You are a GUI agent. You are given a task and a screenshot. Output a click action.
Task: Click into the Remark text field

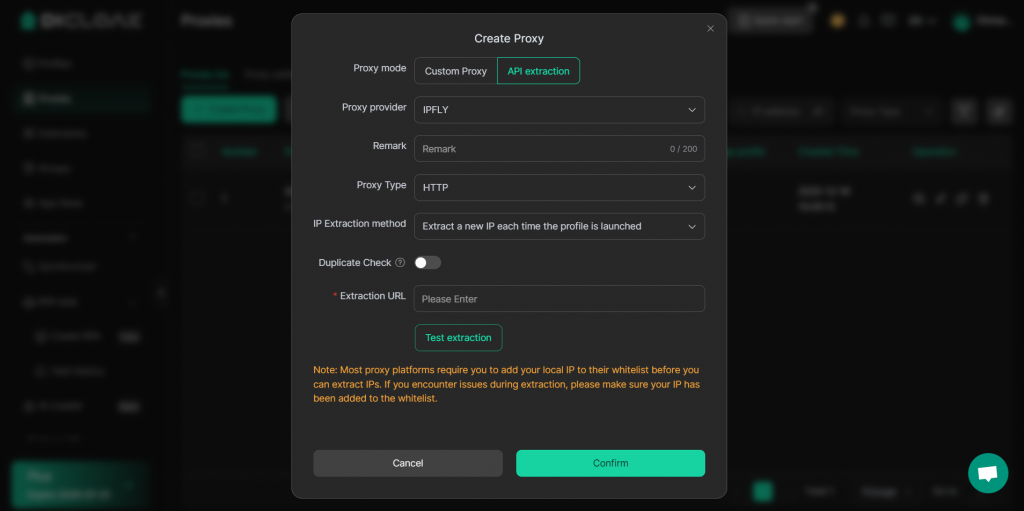coord(540,149)
